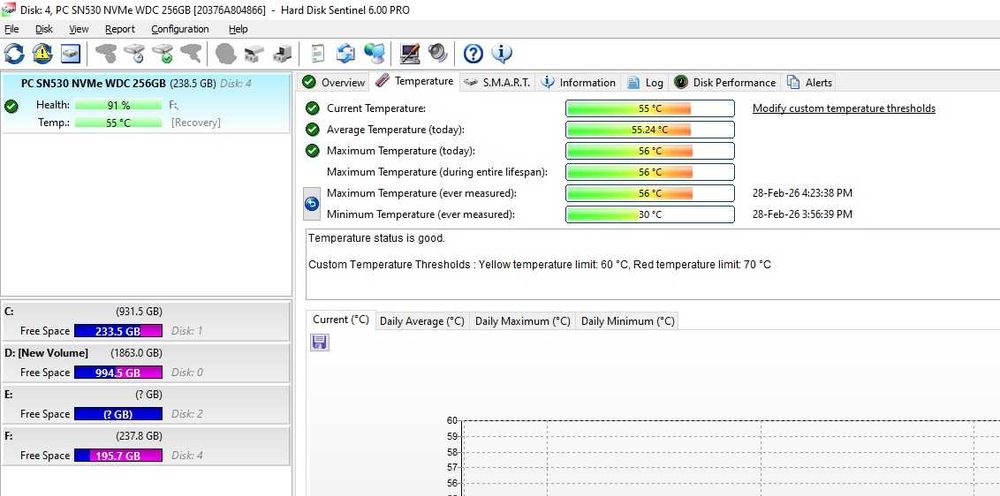Click the gray disk test icon with clock

pos(135,54)
